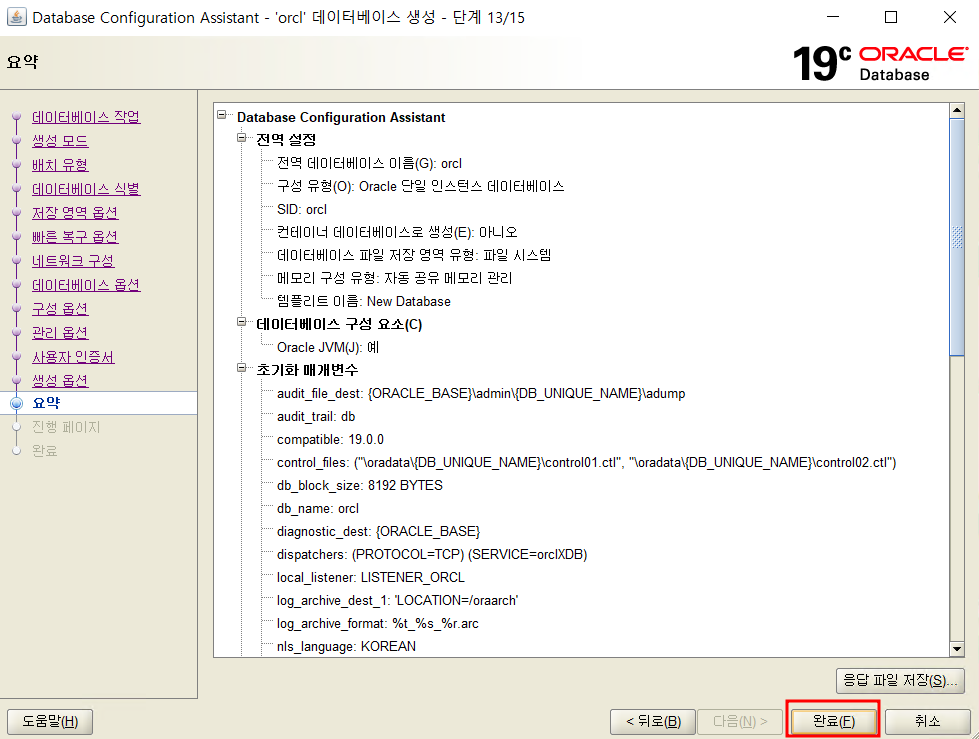Save response file with 응답 파일 저장(S) button
The width and height of the screenshot is (979, 739).
(x=900, y=681)
